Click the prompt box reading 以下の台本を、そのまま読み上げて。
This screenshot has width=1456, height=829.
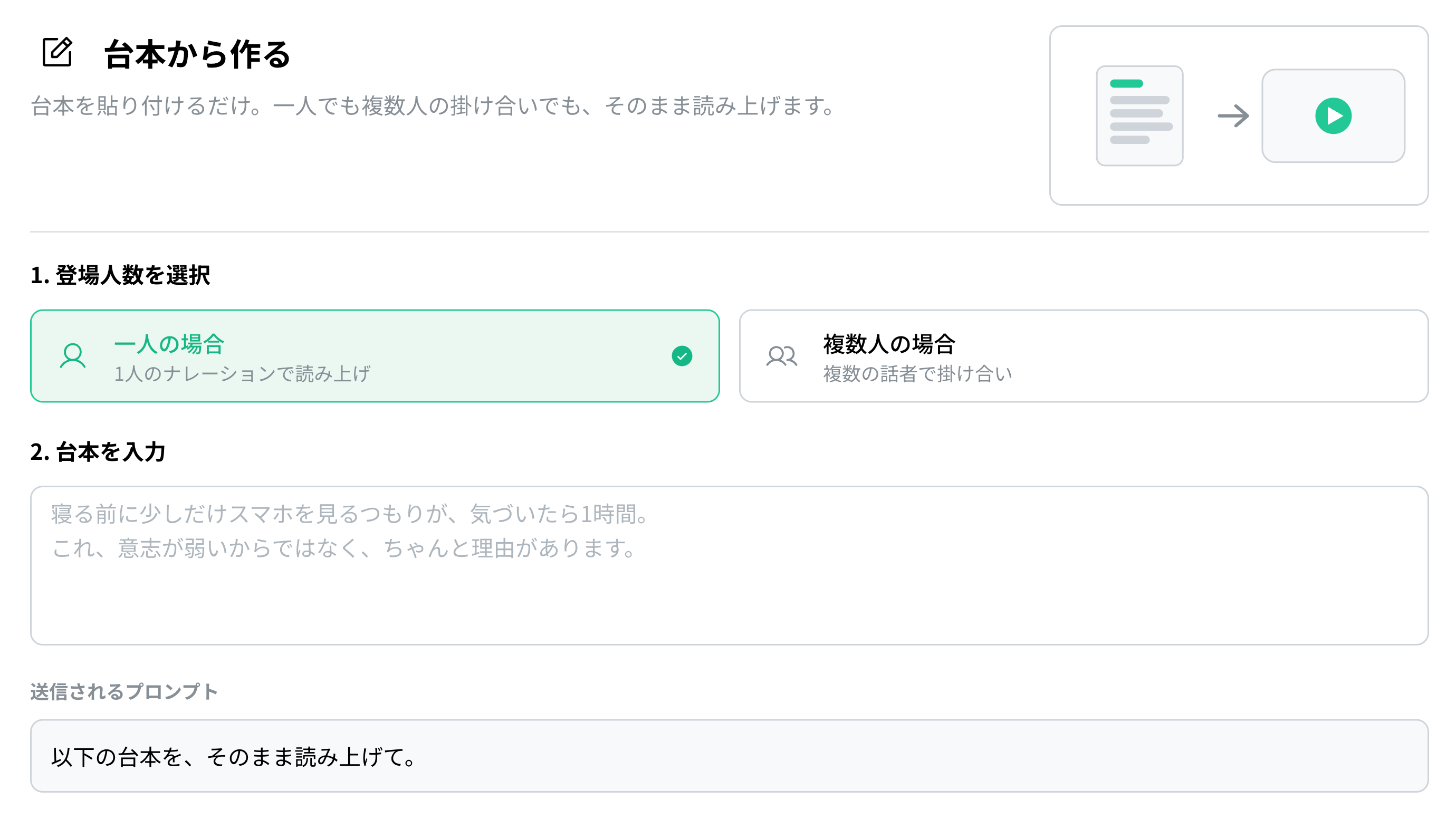click(729, 756)
